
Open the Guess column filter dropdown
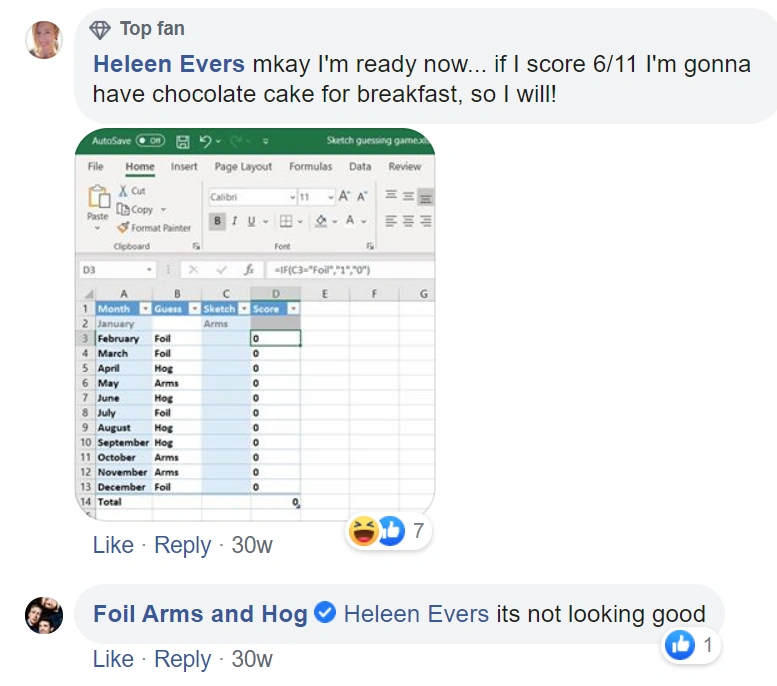pos(195,309)
